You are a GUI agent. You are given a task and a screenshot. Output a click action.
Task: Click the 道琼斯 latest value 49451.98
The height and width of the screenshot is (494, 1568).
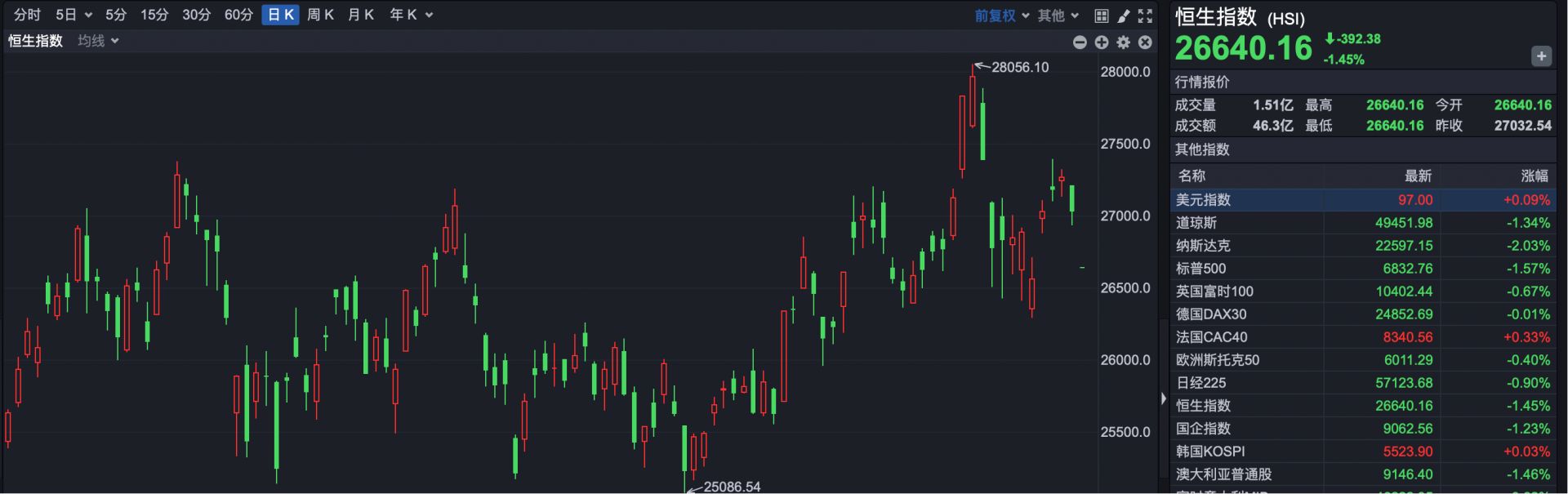click(x=1404, y=223)
